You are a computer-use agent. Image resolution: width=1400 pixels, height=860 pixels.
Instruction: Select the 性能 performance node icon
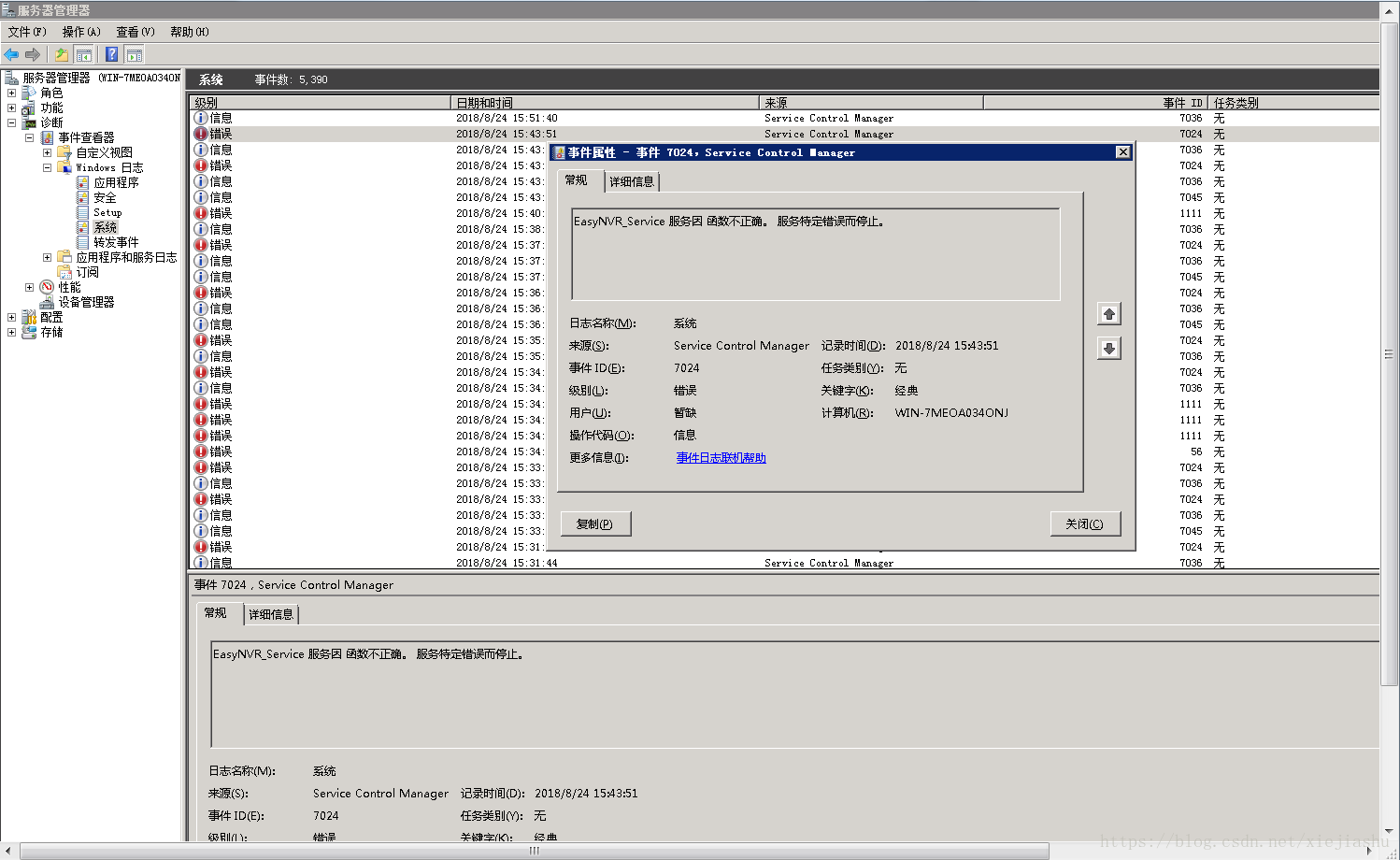coord(47,287)
